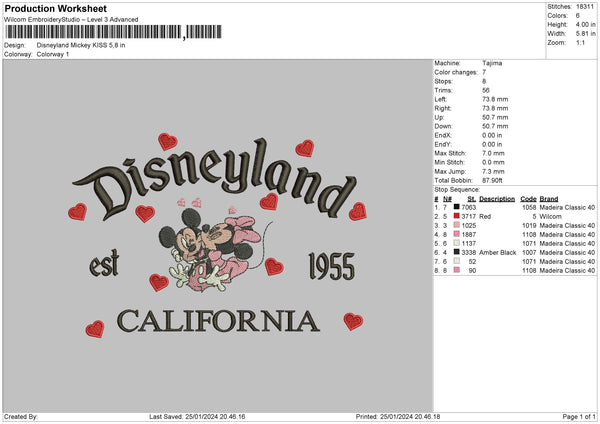Click the Colors value "6" in header
Viewport: 600px width, 424px height.
(x=578, y=16)
